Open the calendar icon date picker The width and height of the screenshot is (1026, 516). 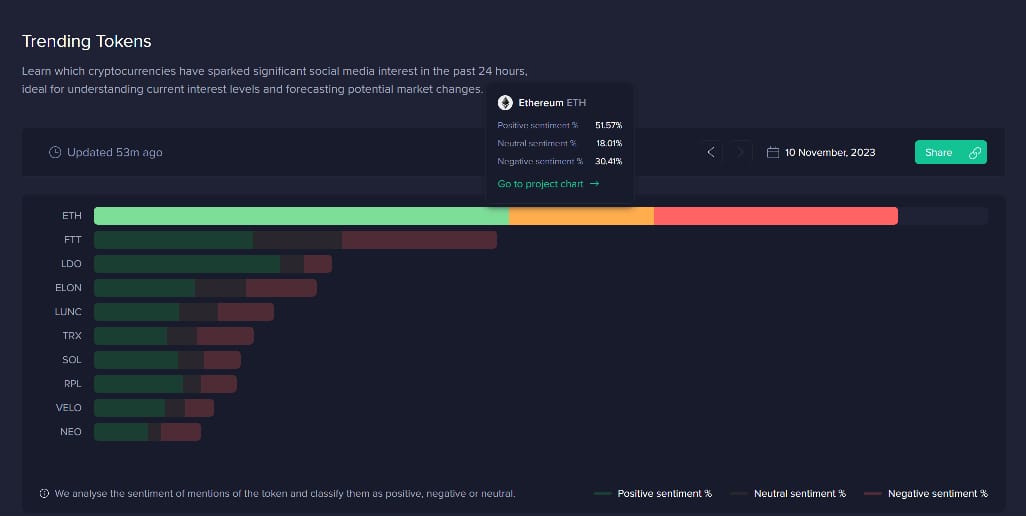point(773,152)
